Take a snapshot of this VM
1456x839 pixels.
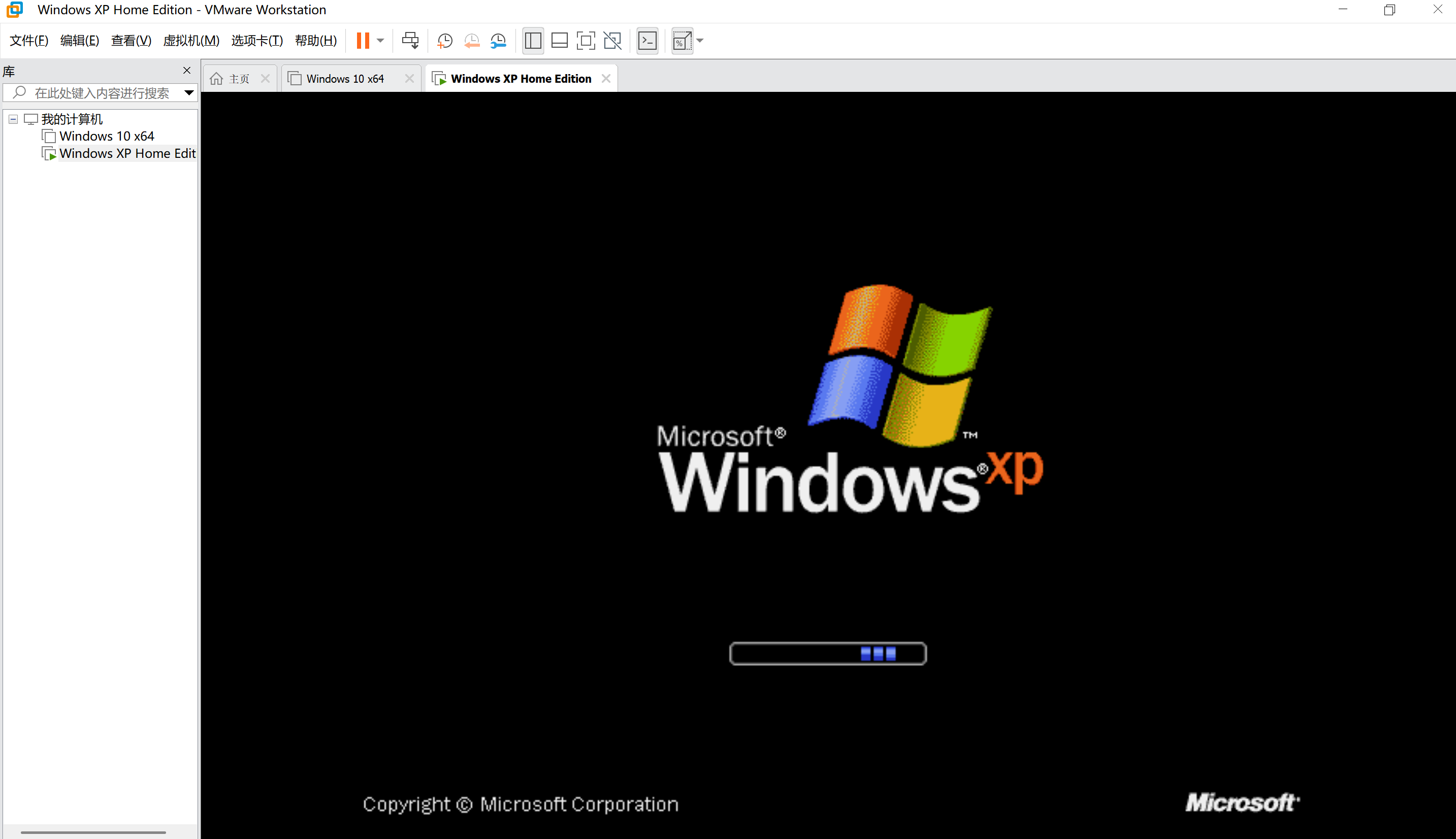point(444,40)
